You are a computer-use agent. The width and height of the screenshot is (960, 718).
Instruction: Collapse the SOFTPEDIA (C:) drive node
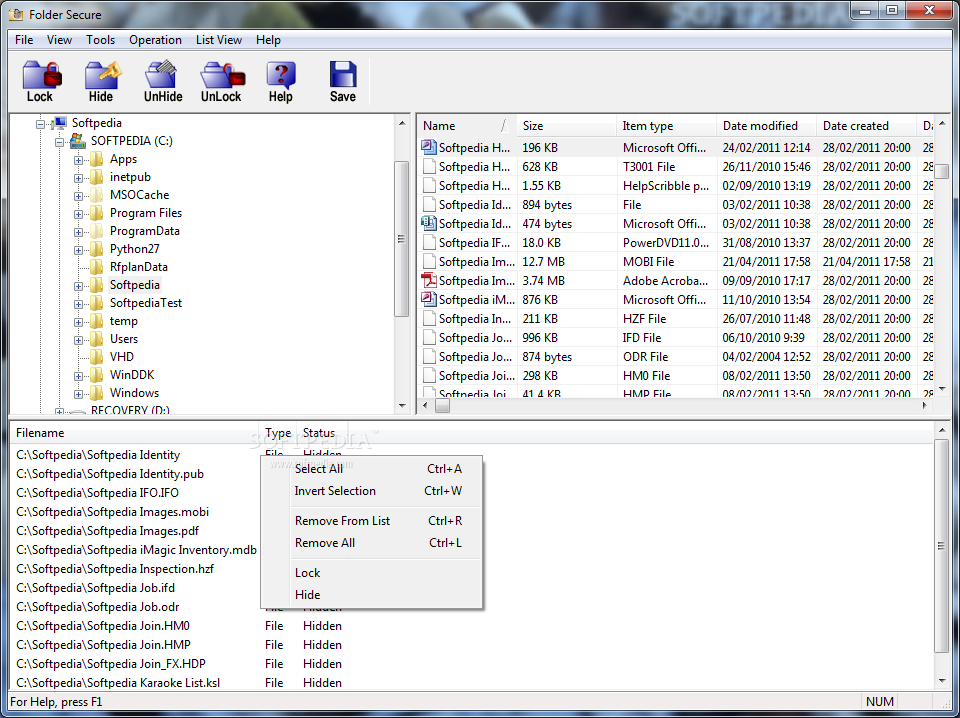[x=59, y=142]
